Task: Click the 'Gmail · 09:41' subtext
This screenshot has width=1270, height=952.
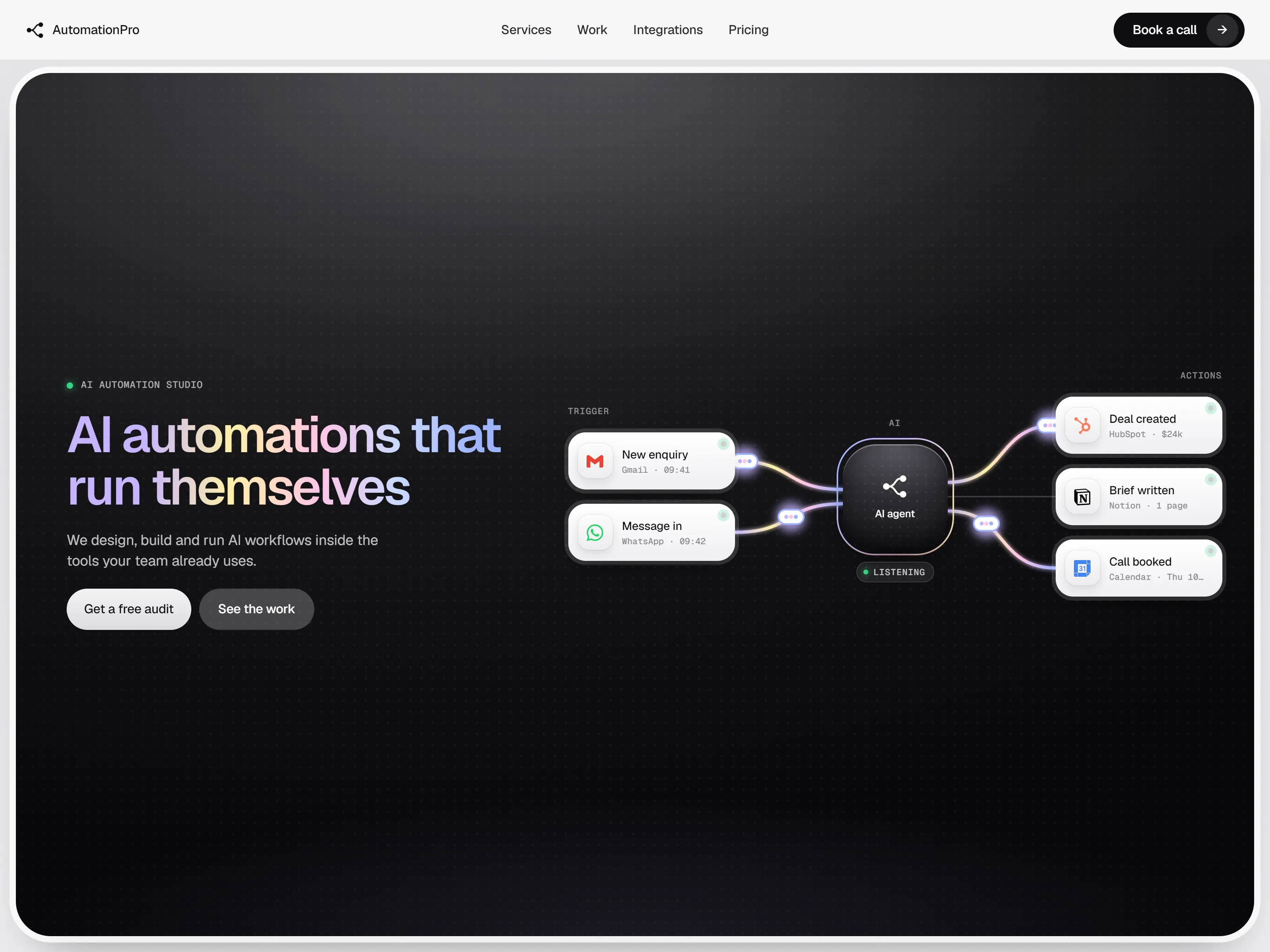Action: pyautogui.click(x=656, y=470)
